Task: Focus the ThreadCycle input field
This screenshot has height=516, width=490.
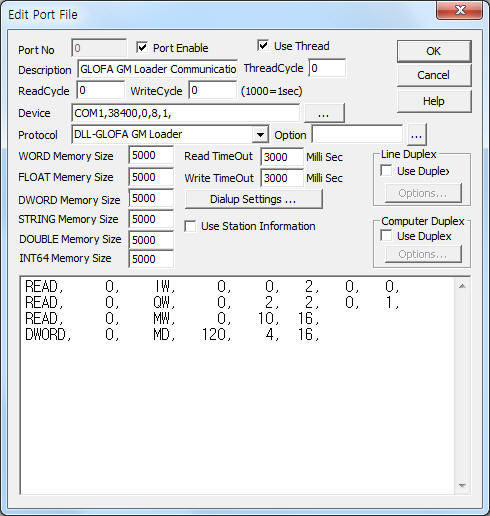Action: (327, 68)
